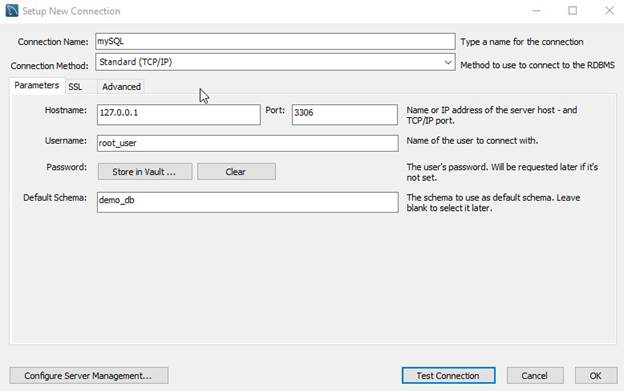Focus the Hostname input field

[179, 115]
